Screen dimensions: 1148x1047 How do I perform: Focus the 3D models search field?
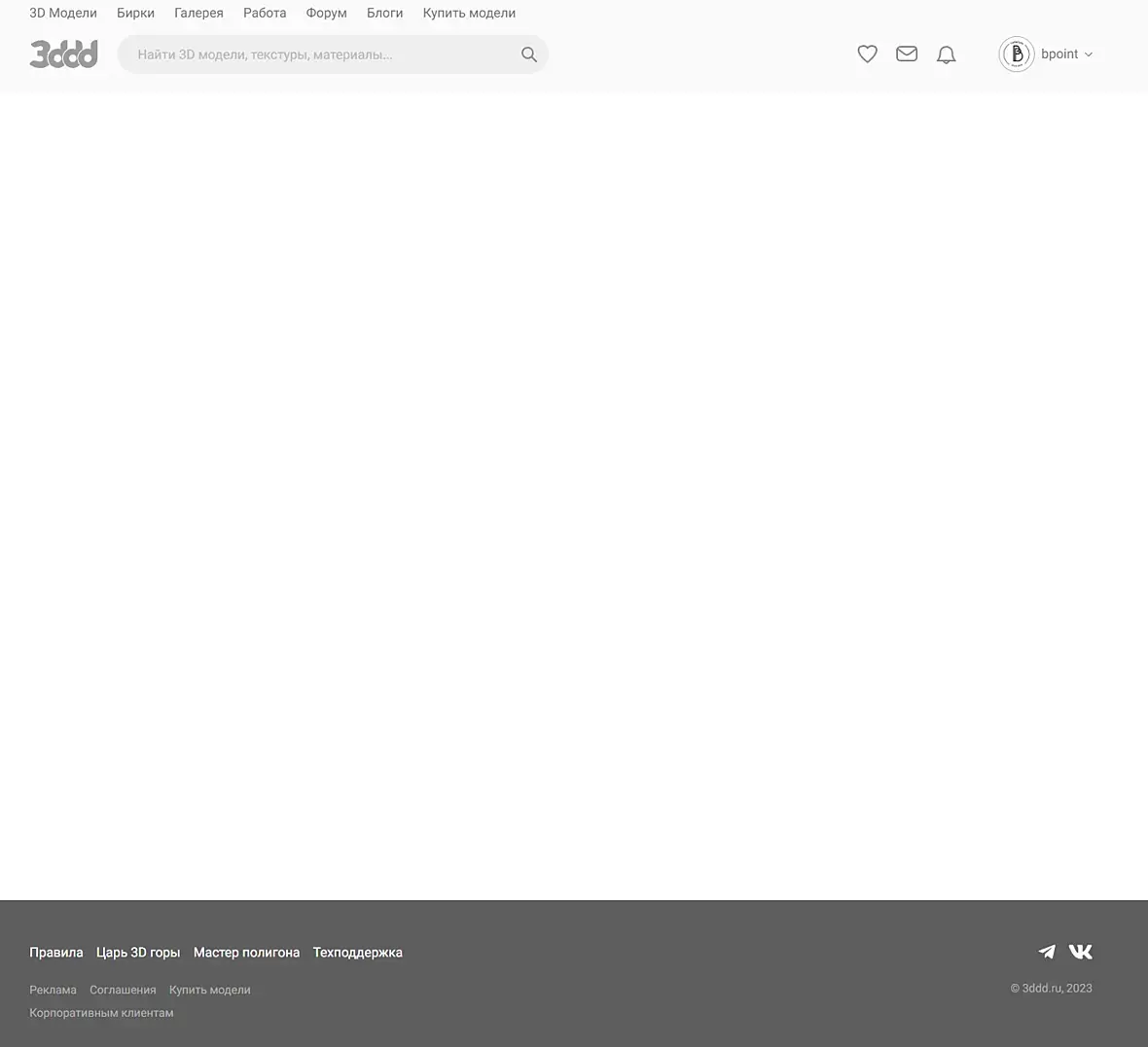(x=322, y=54)
